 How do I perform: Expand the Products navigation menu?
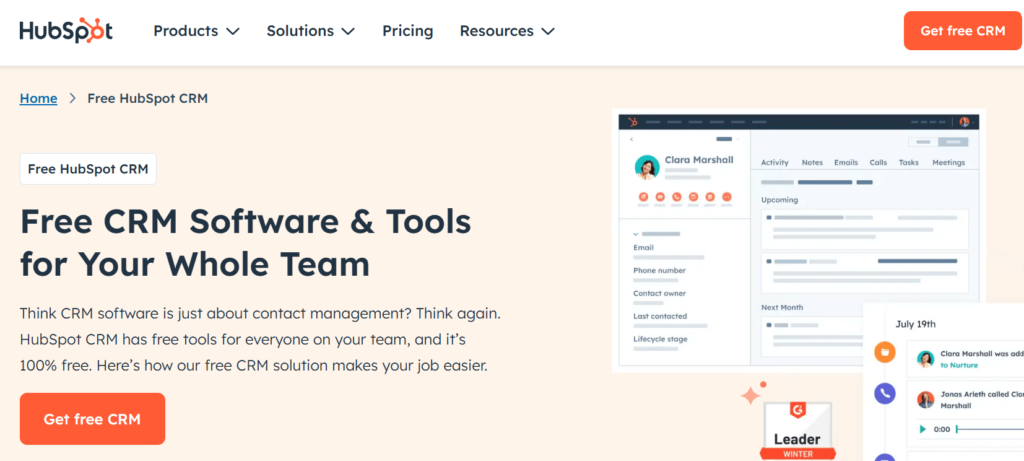pyautogui.click(x=196, y=31)
